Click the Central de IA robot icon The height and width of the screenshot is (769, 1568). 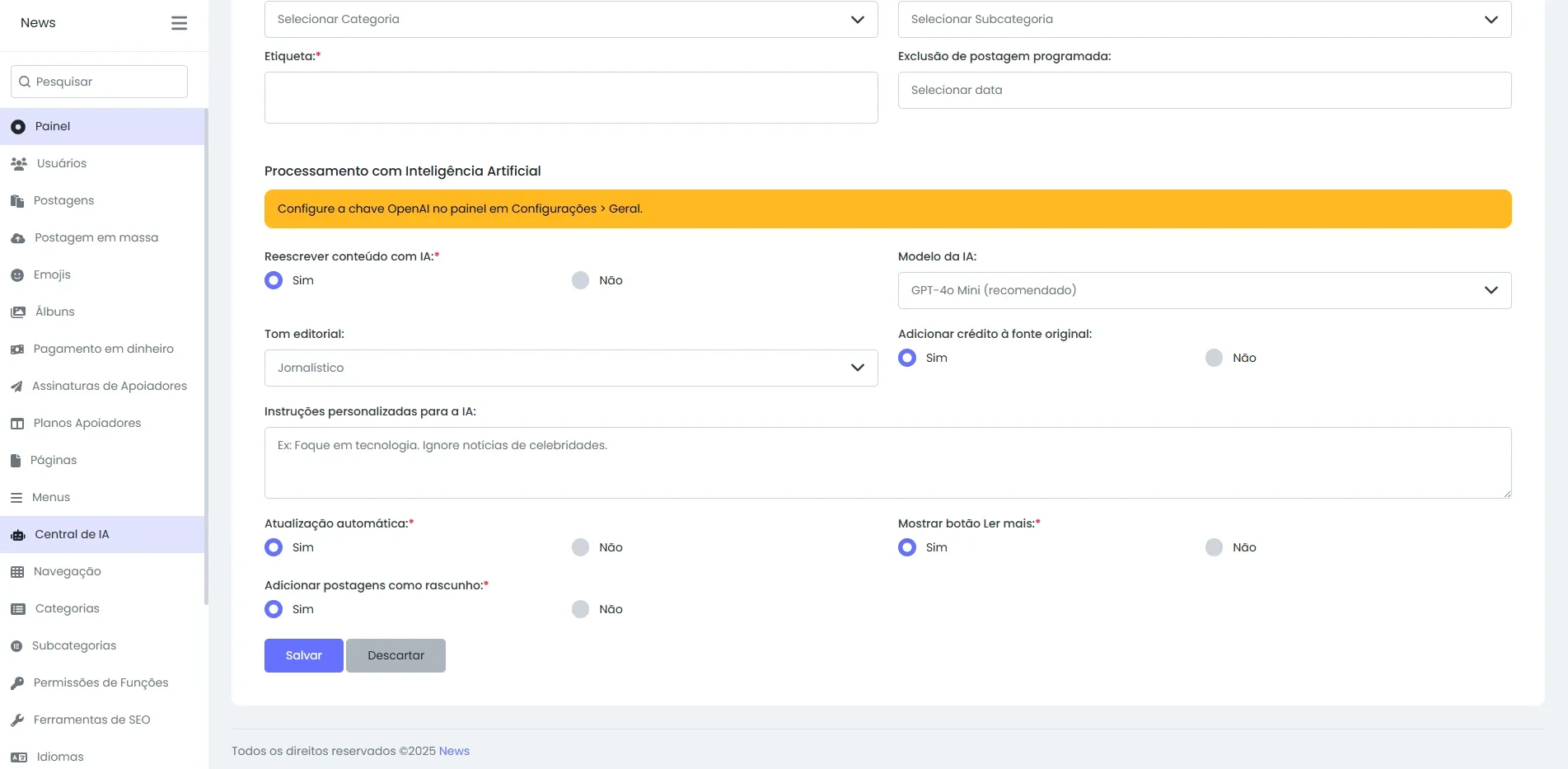click(x=18, y=535)
